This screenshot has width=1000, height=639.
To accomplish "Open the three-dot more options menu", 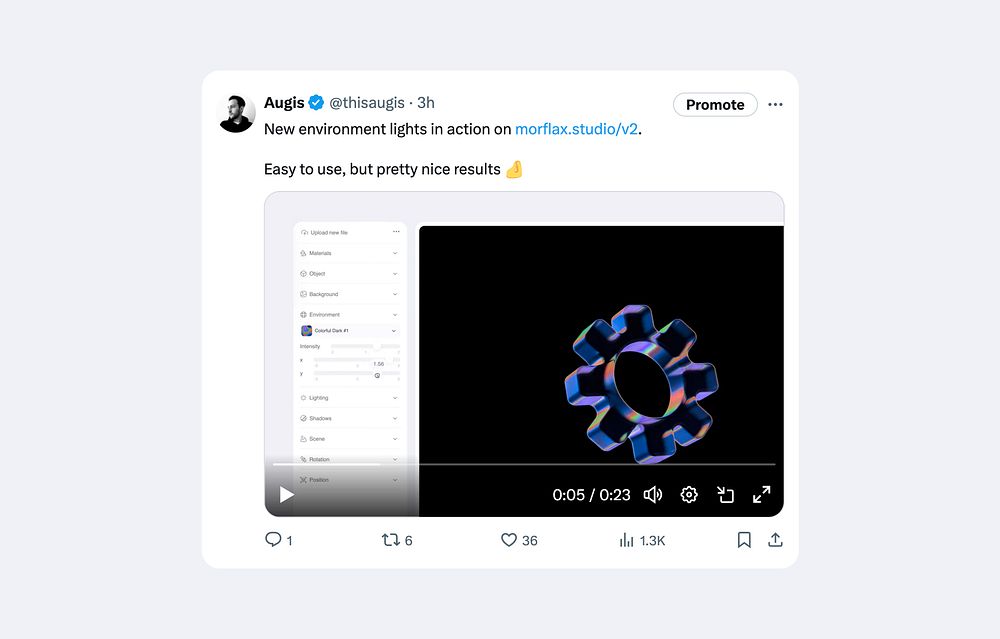I will click(x=775, y=105).
